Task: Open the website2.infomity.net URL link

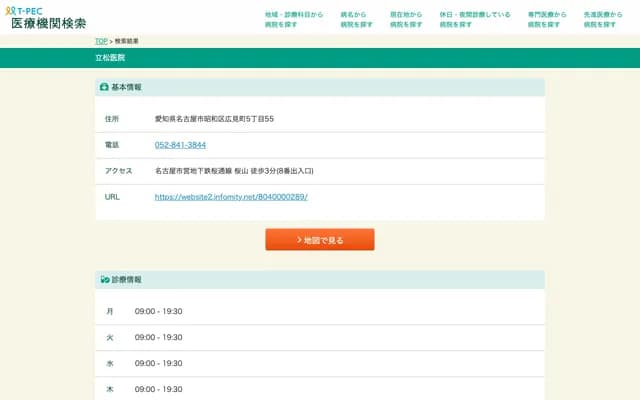Action: (231, 197)
